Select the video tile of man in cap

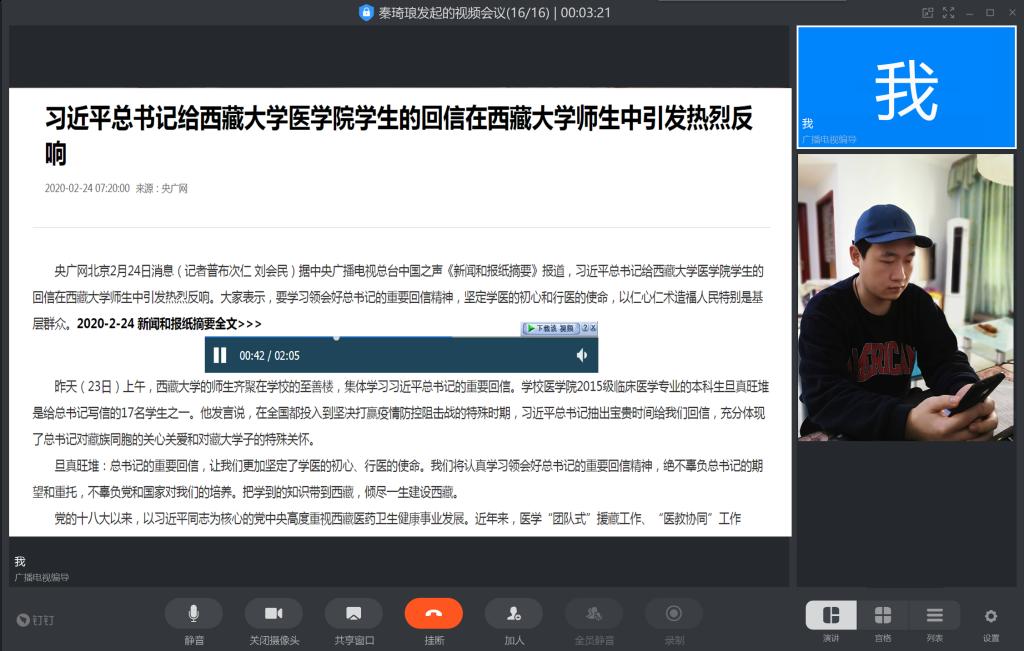906,297
